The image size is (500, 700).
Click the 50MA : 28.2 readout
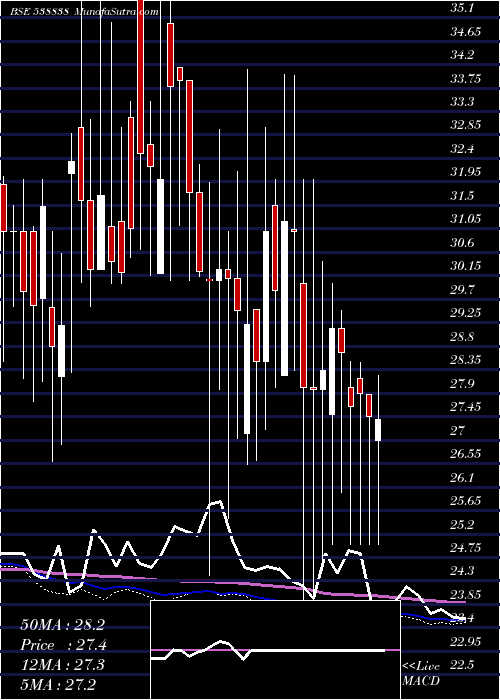click(x=62, y=625)
